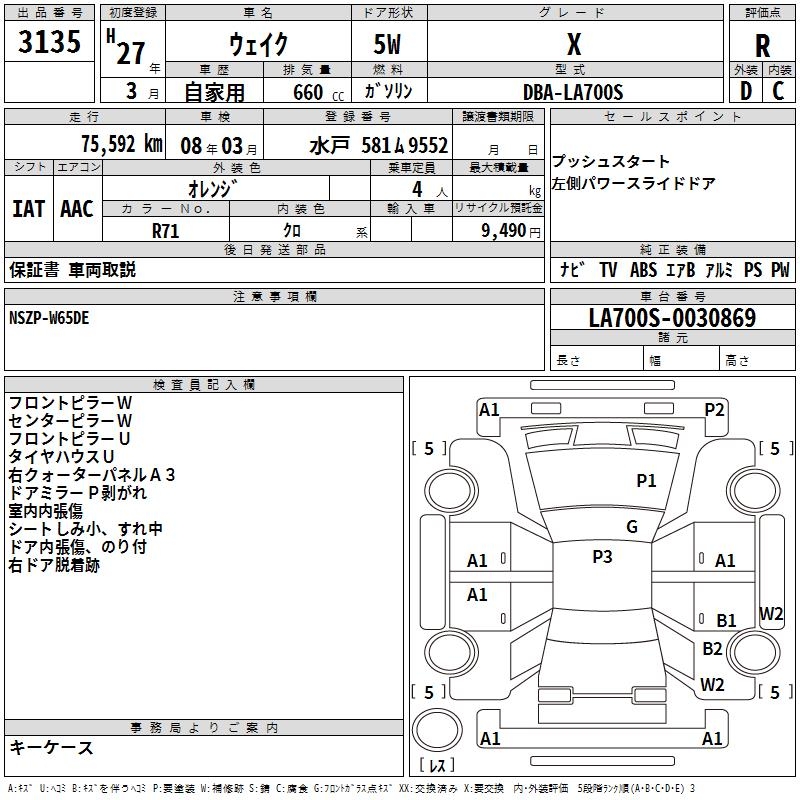The width and height of the screenshot is (800, 800).
Task: Click the エアB equipment entry
Action: (681, 270)
